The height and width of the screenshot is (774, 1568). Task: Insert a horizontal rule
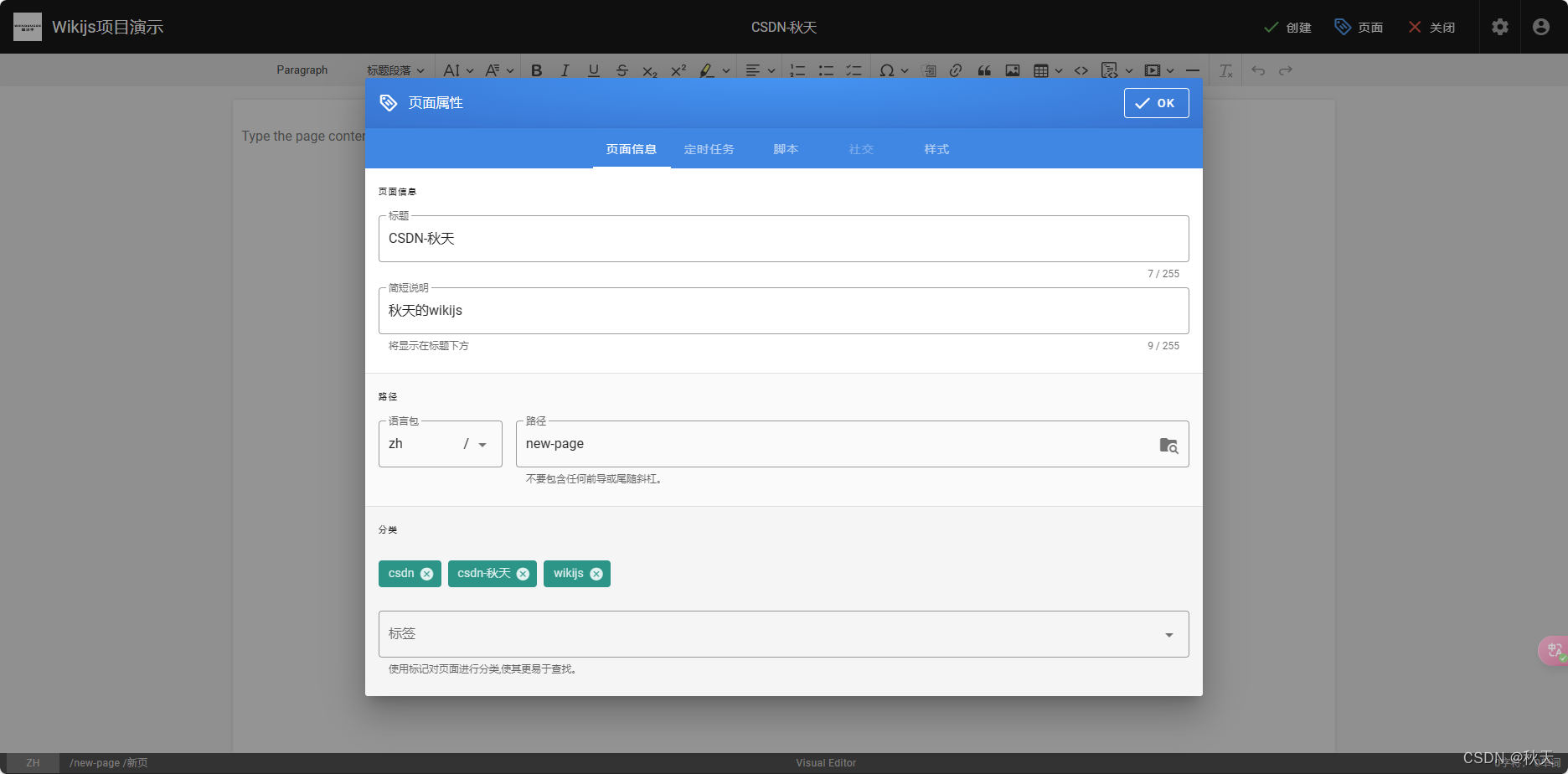[x=1193, y=70]
